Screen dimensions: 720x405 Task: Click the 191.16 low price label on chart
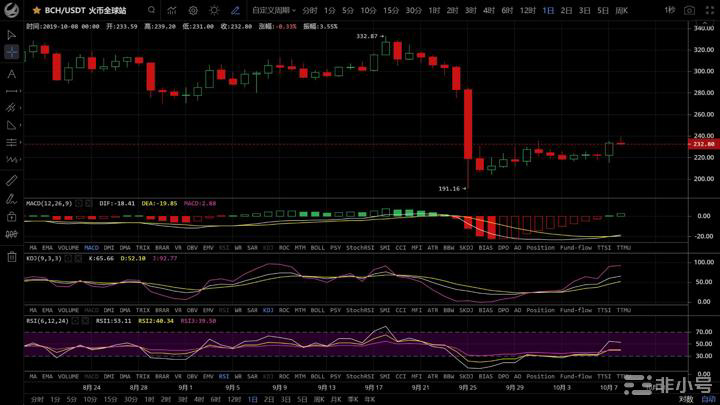pyautogui.click(x=449, y=189)
